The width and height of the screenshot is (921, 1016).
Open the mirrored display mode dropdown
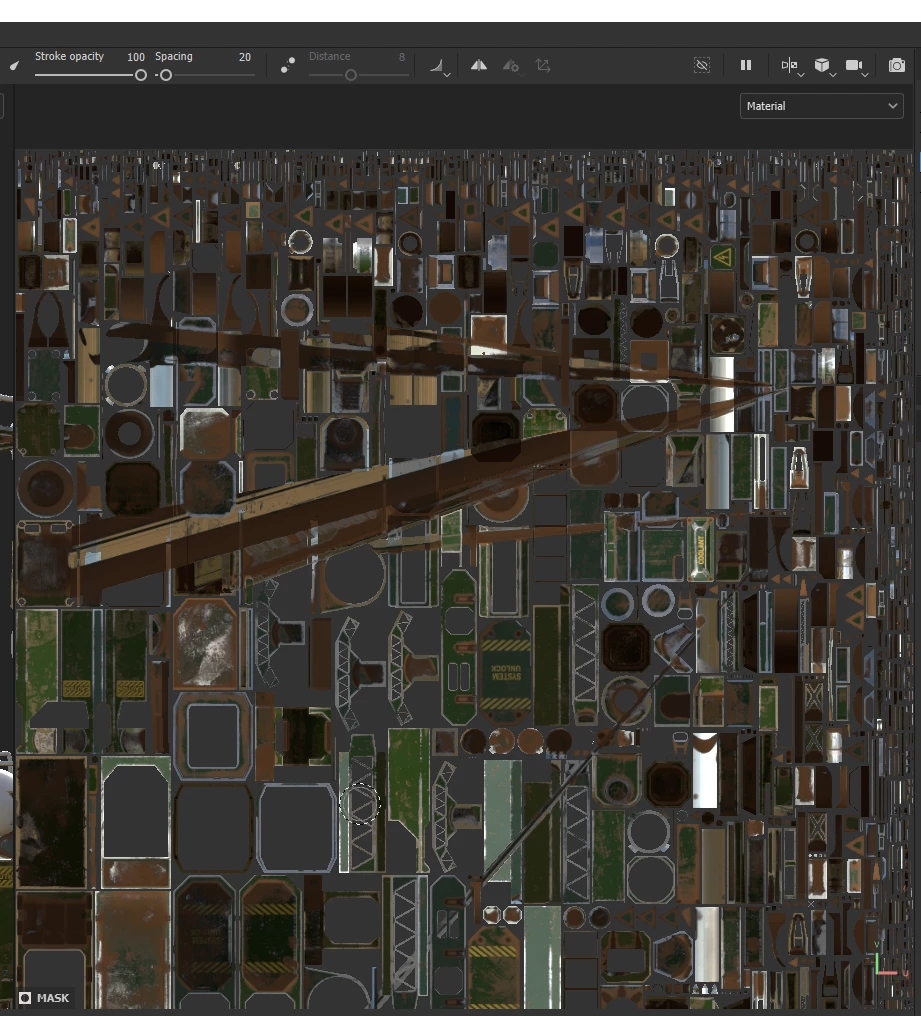(792, 65)
